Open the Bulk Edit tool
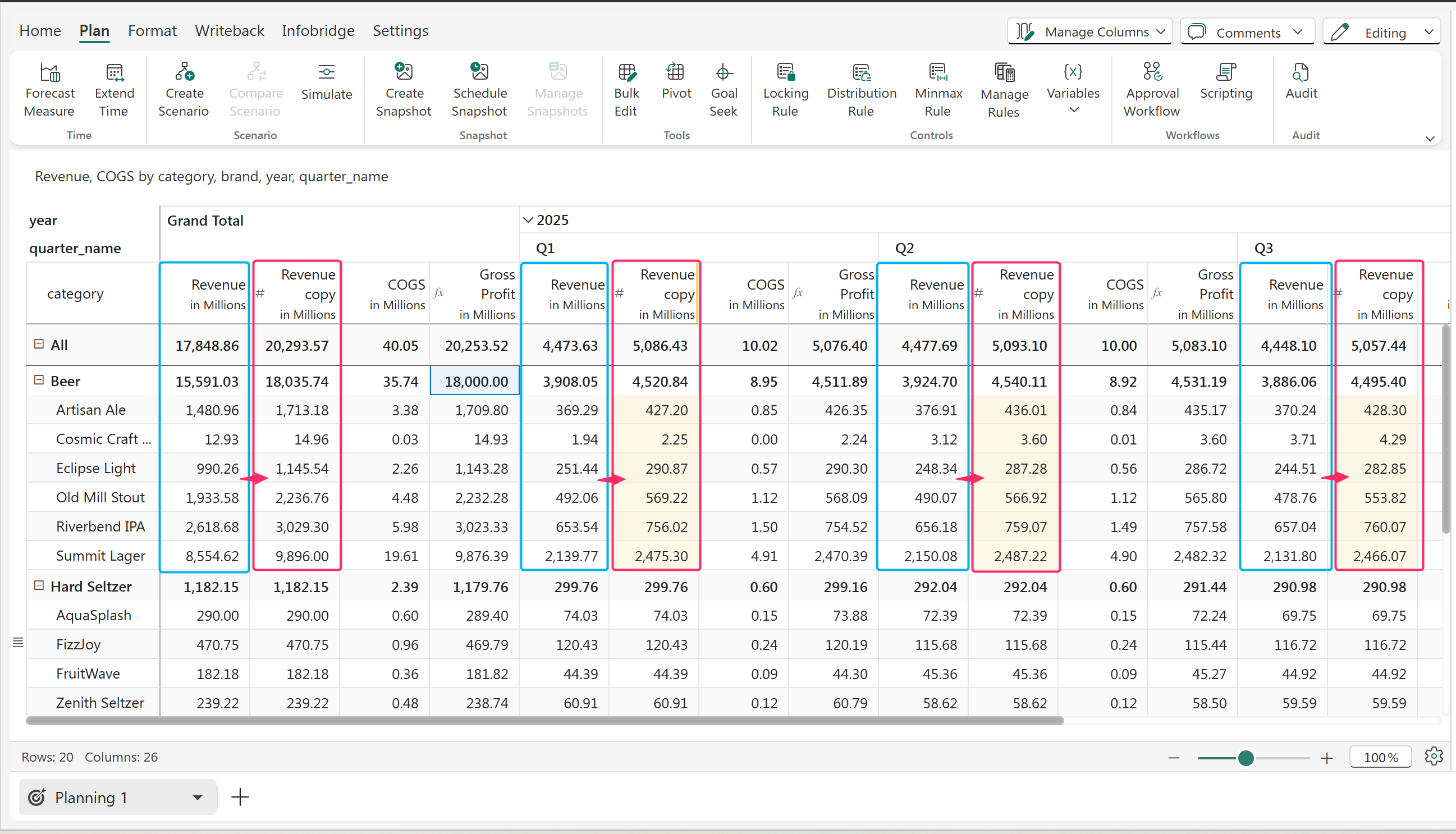The width and height of the screenshot is (1456, 834). (626, 73)
